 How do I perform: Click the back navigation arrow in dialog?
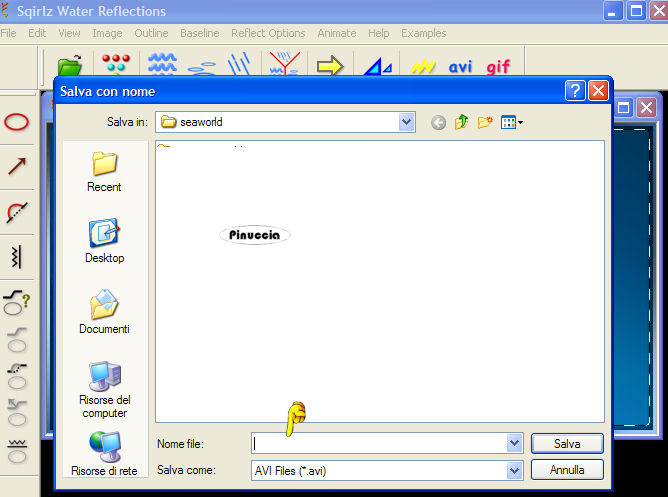(x=438, y=123)
